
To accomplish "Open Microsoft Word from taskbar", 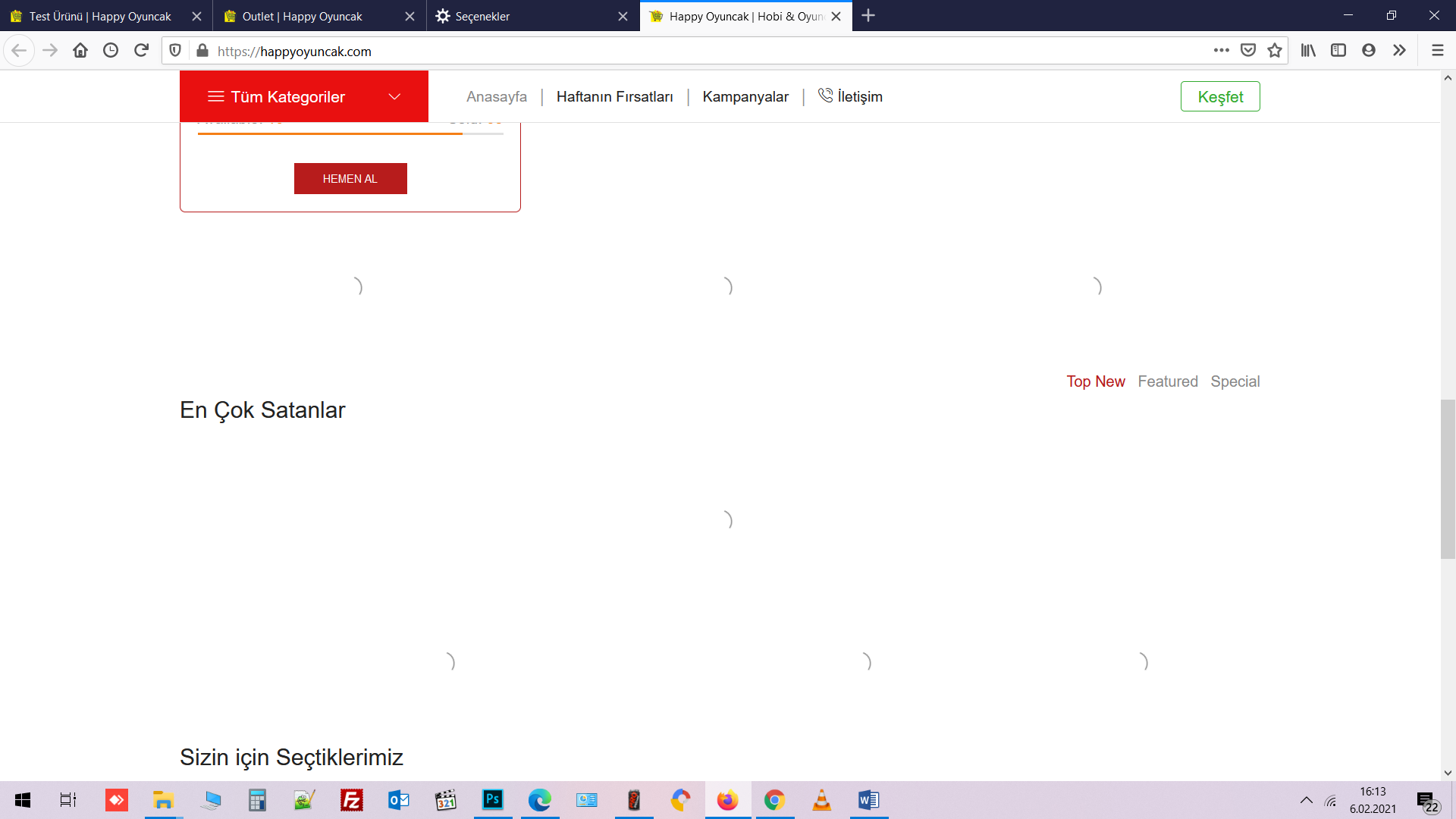I will click(869, 800).
